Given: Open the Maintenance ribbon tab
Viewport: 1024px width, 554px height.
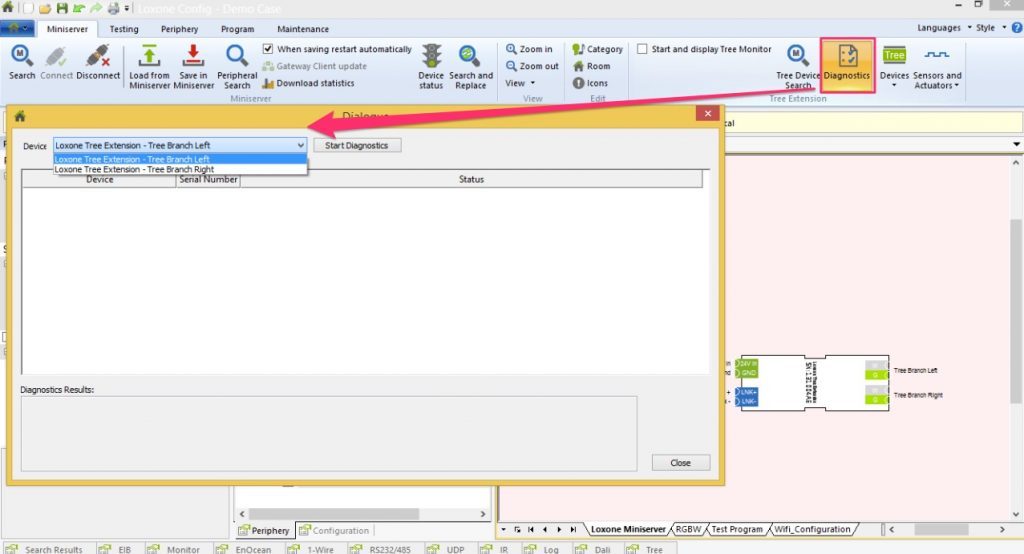Looking at the screenshot, I should pos(302,29).
